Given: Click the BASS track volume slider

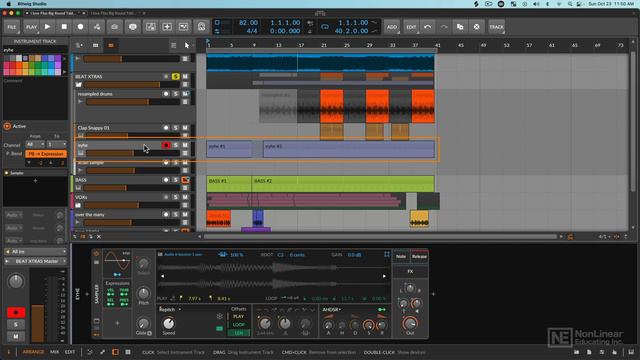Looking at the screenshot, I should [131, 188].
